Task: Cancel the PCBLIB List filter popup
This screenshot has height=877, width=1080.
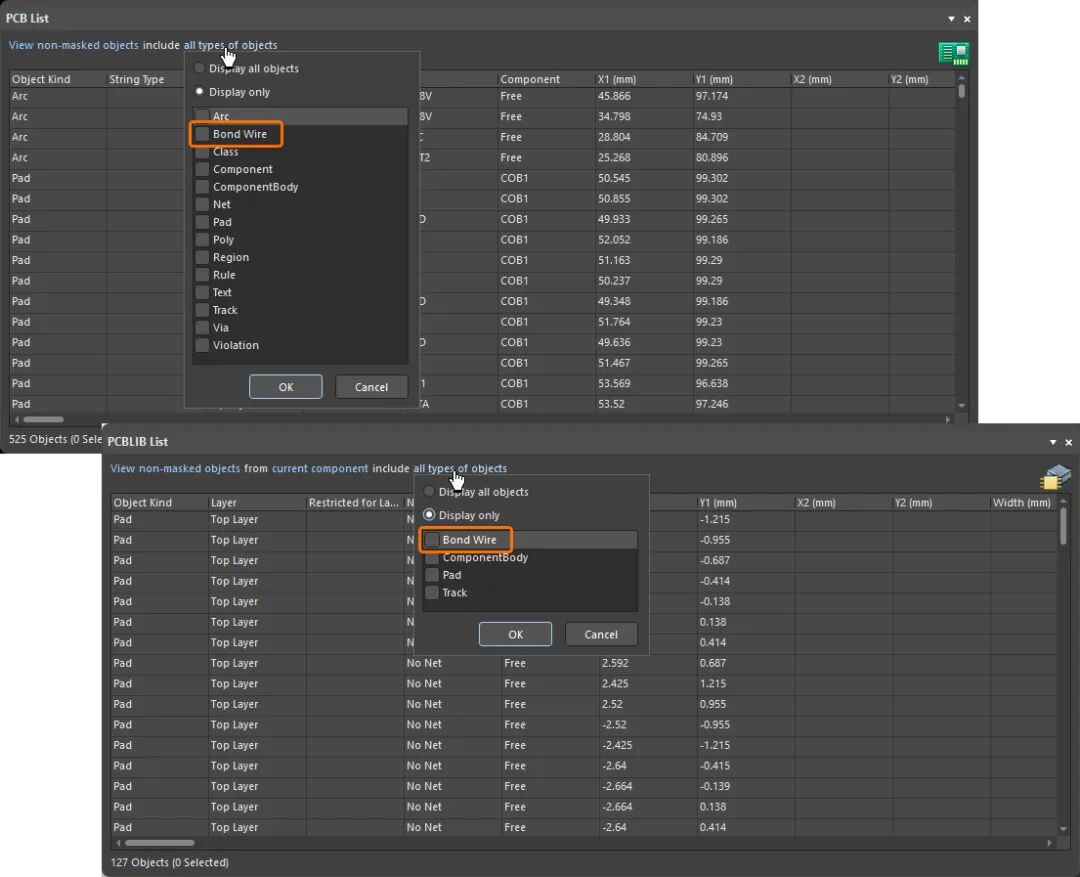Action: click(x=601, y=634)
